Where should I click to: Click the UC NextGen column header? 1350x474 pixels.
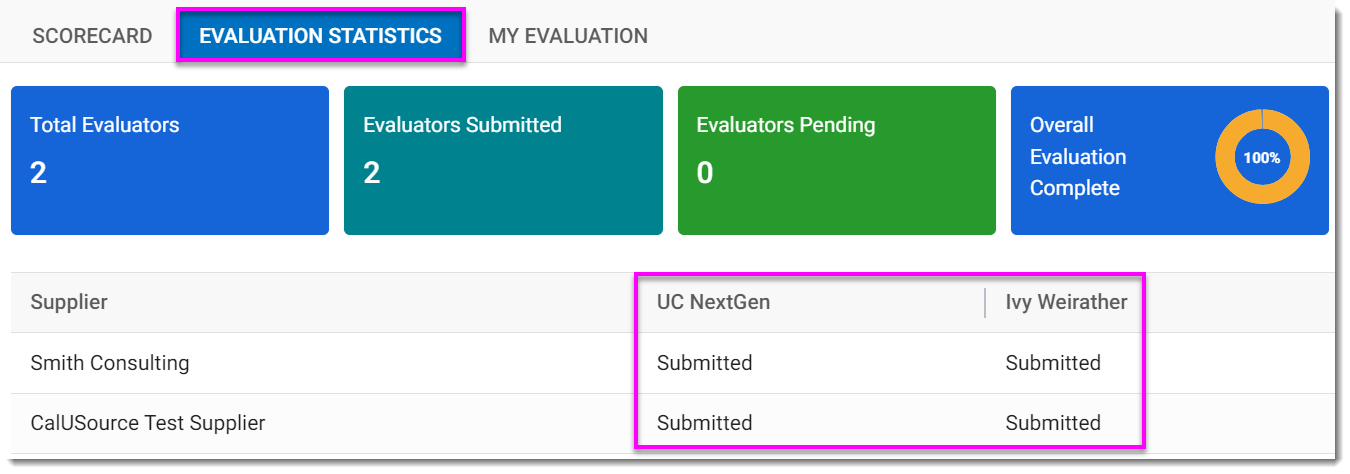click(713, 302)
